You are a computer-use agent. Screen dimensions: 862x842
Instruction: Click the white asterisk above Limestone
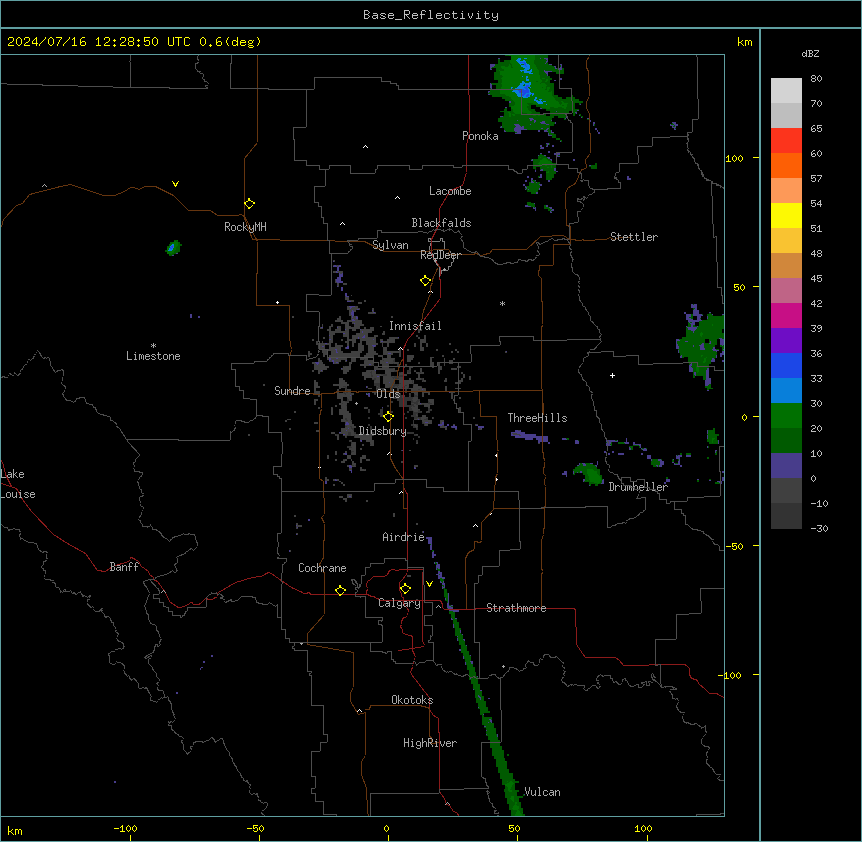pos(153,346)
